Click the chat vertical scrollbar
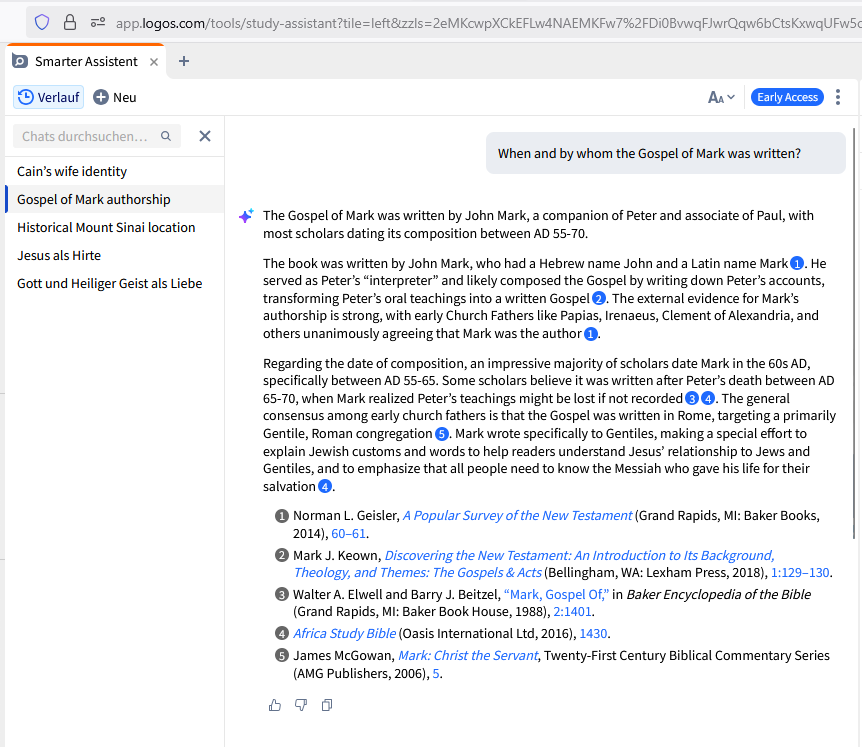This screenshot has height=747, width=862. click(854, 333)
